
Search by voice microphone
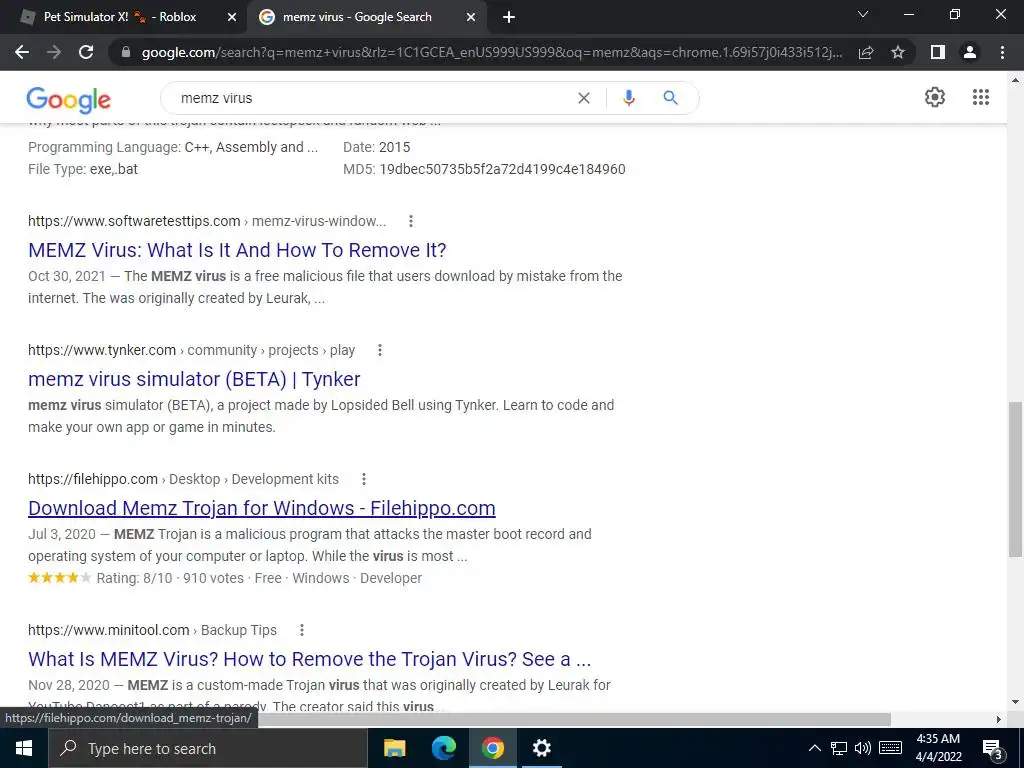(628, 98)
